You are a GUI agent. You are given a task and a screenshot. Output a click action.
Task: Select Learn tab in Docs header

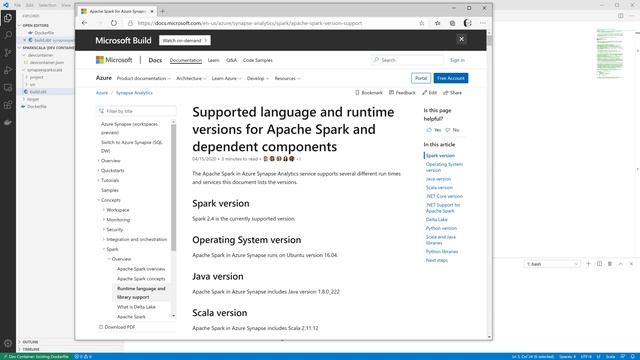click(x=213, y=60)
